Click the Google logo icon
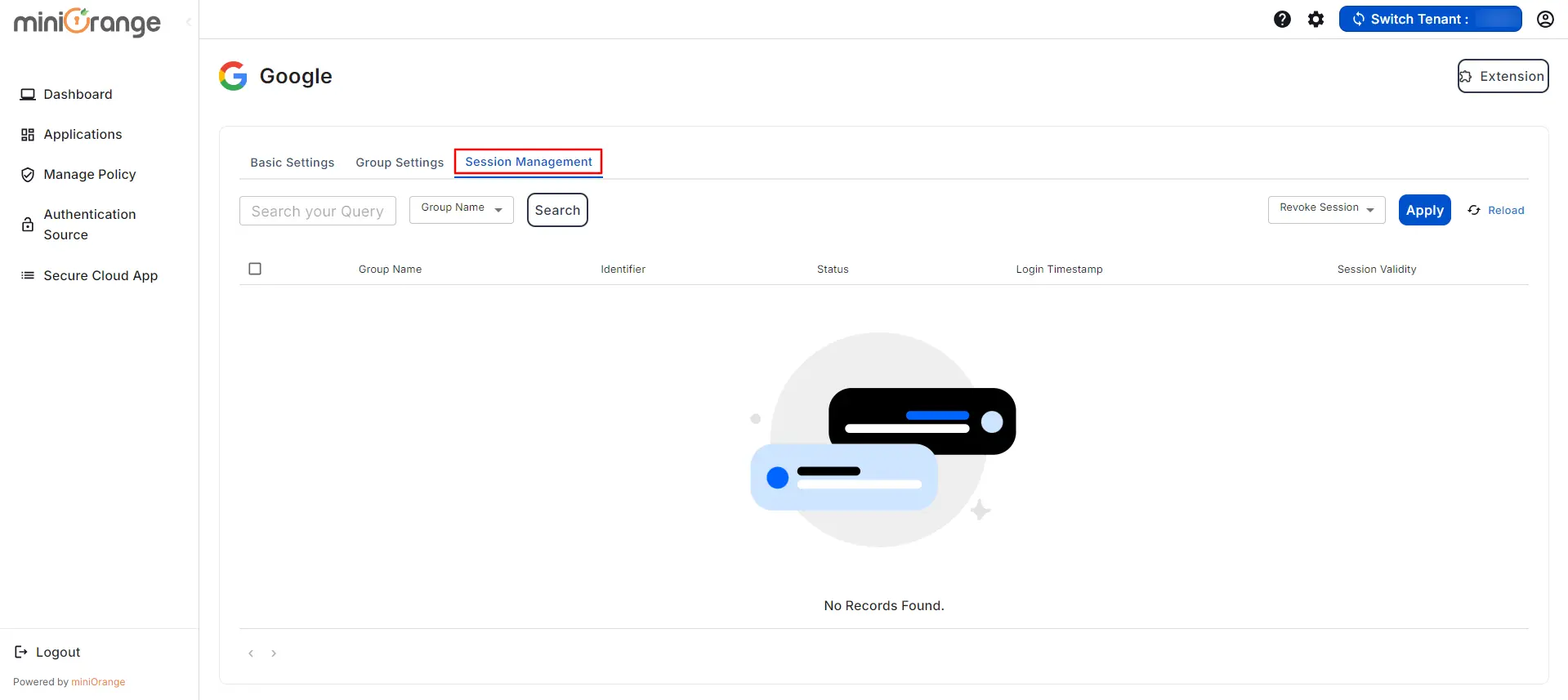 pyautogui.click(x=233, y=76)
